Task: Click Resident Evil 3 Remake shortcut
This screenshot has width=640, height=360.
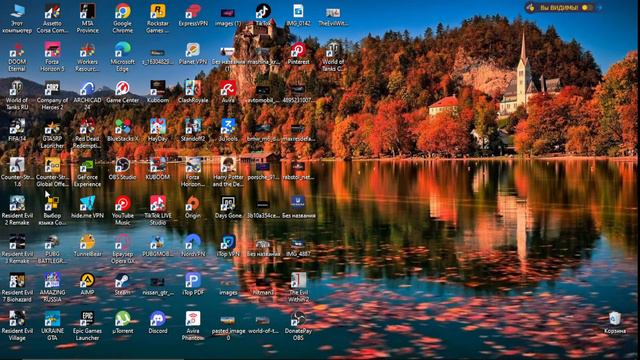Action: coord(17,249)
